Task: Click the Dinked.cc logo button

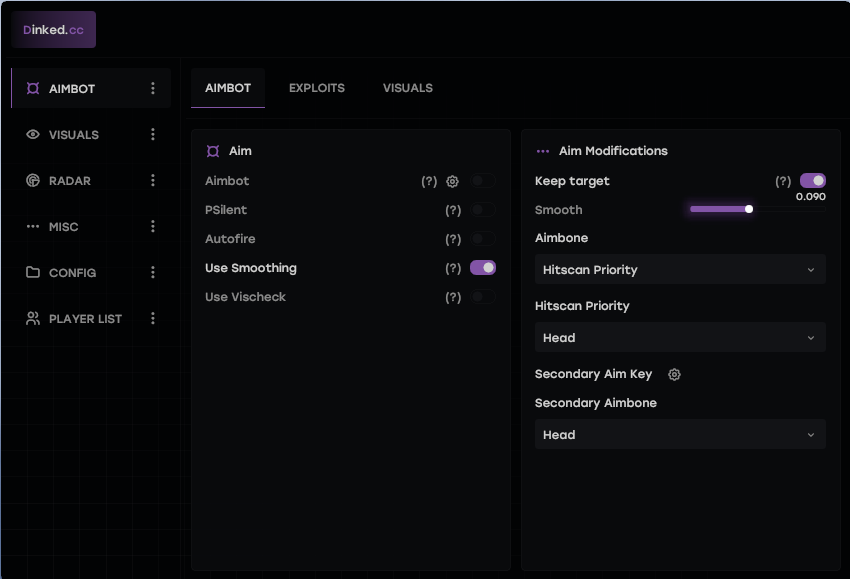Action: tap(53, 30)
